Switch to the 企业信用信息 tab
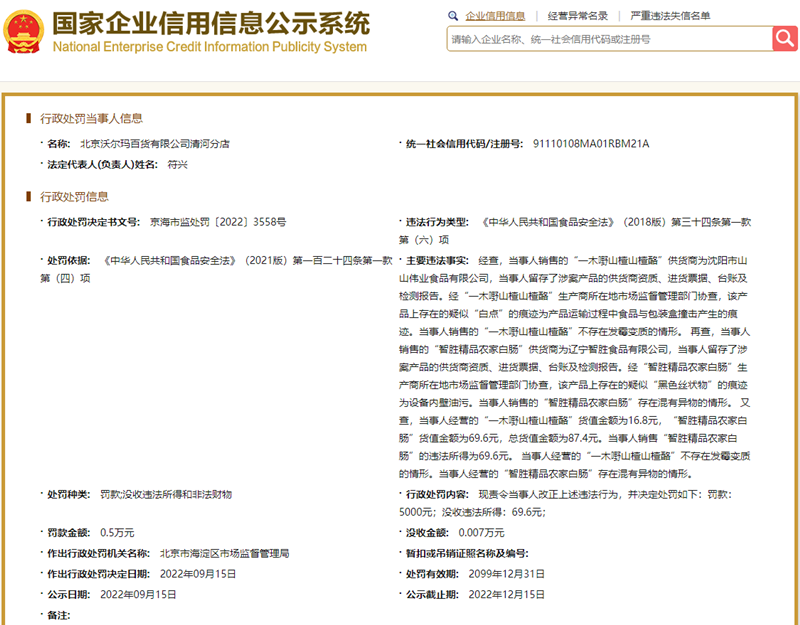 tap(495, 16)
